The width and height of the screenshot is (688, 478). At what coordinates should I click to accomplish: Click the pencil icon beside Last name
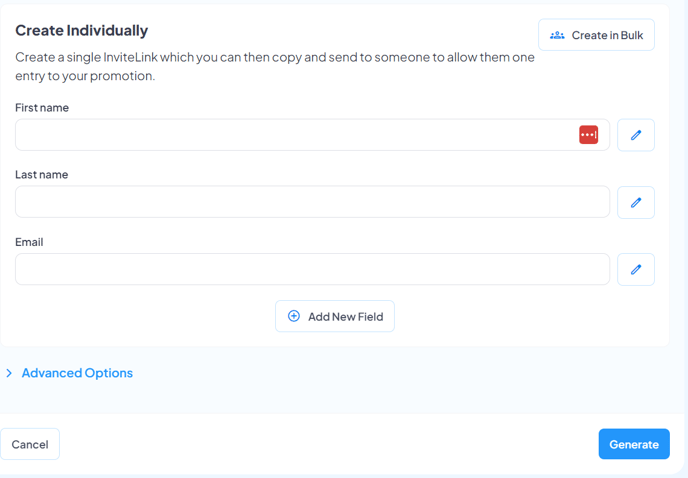(636, 202)
